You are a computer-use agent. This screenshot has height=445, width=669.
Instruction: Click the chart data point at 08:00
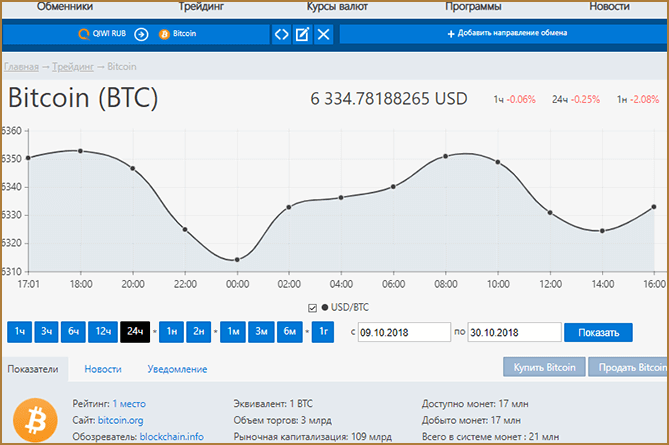(x=445, y=156)
